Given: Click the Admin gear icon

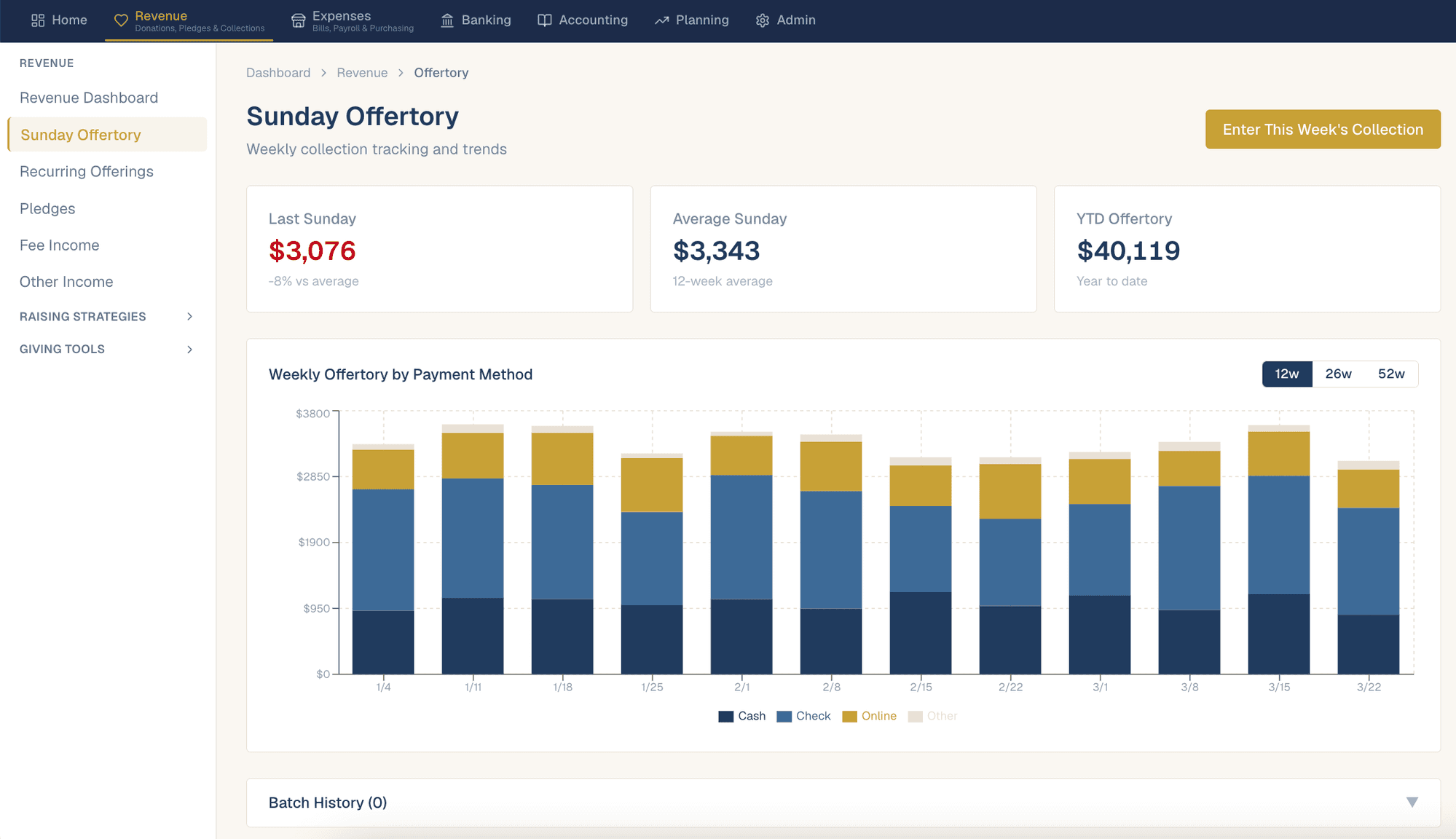Looking at the screenshot, I should [763, 20].
